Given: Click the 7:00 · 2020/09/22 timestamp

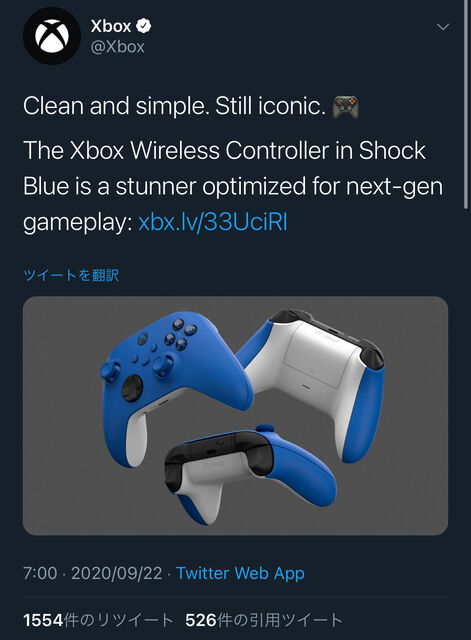Looking at the screenshot, I should (x=93, y=573).
